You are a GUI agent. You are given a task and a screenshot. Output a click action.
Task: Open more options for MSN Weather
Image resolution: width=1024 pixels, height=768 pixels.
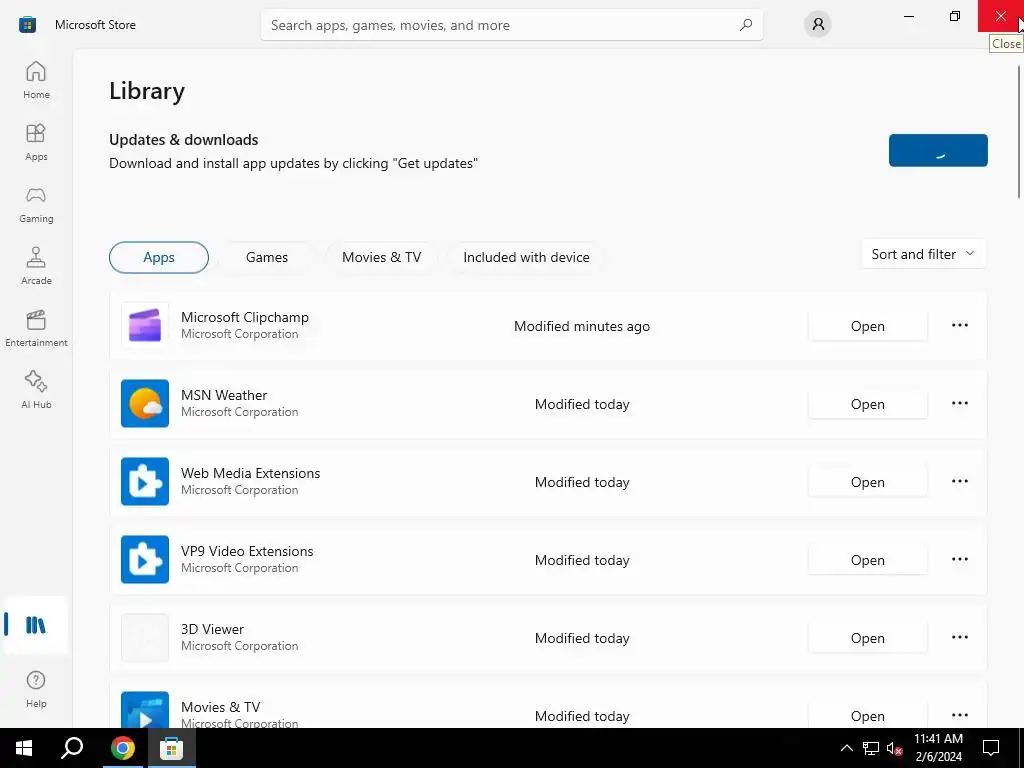[x=959, y=404]
